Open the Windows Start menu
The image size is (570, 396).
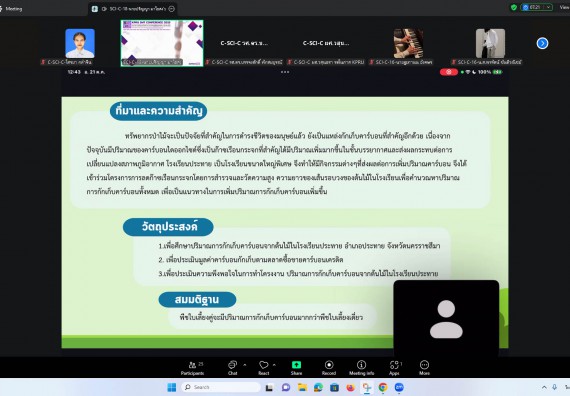(172, 387)
